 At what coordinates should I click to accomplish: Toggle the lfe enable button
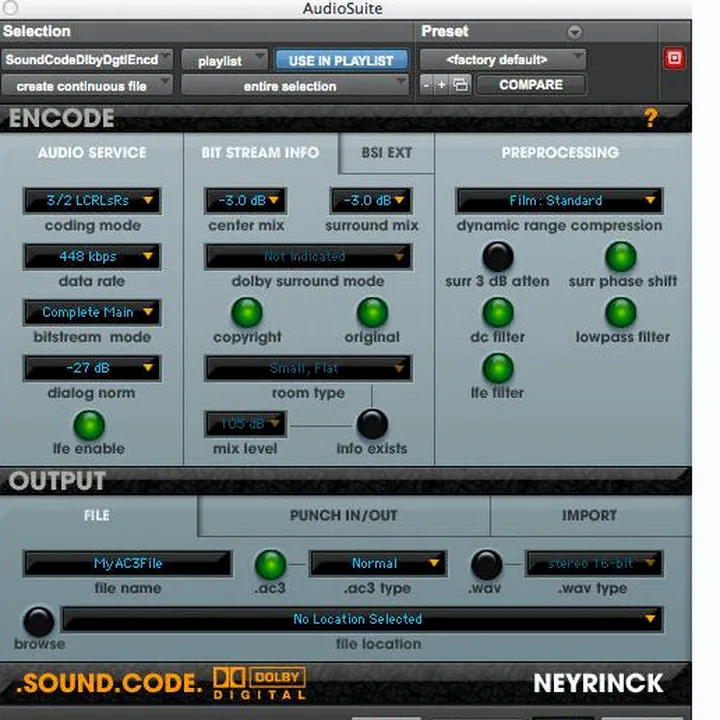click(89, 425)
